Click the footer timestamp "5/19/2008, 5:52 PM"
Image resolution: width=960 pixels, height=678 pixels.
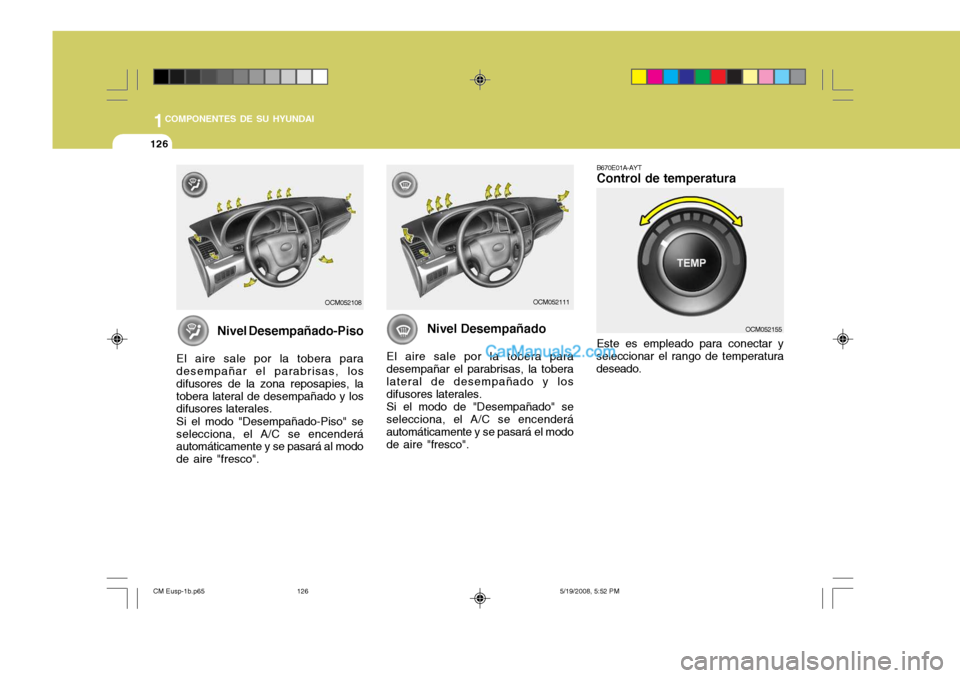pyautogui.click(x=590, y=592)
